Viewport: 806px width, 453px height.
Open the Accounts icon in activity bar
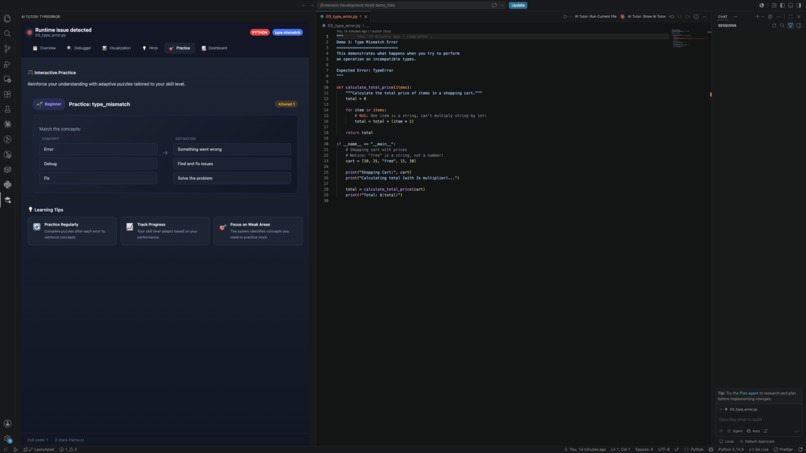[x=7, y=423]
